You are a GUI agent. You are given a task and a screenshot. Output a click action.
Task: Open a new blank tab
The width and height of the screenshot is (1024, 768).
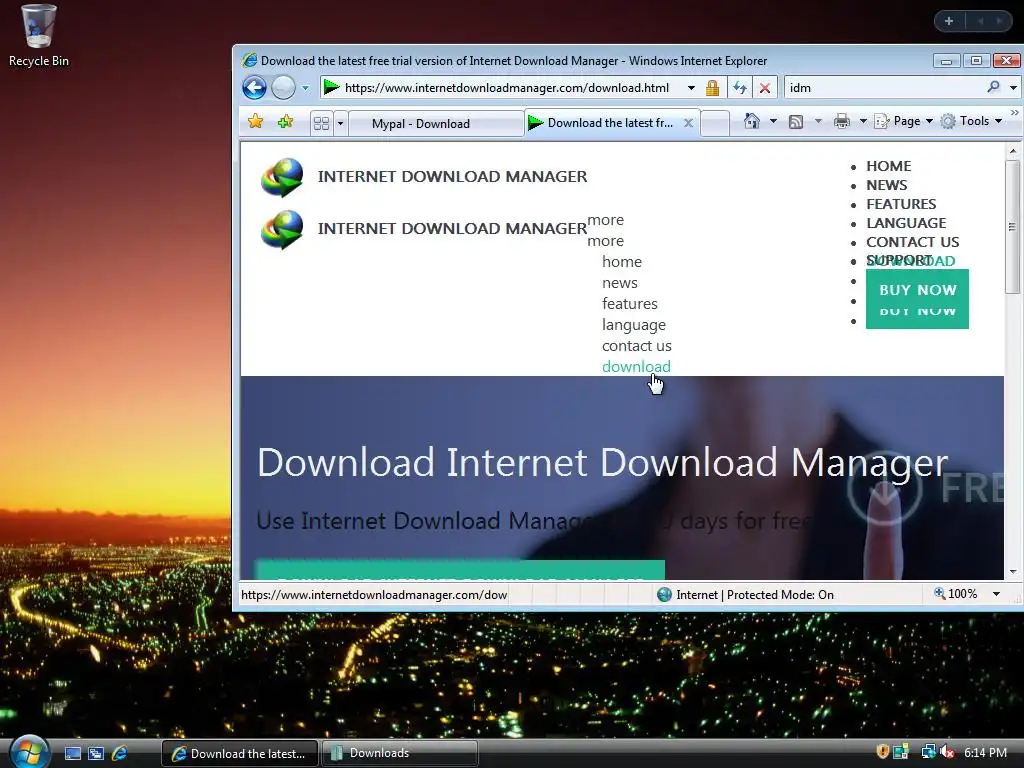pyautogui.click(x=715, y=123)
